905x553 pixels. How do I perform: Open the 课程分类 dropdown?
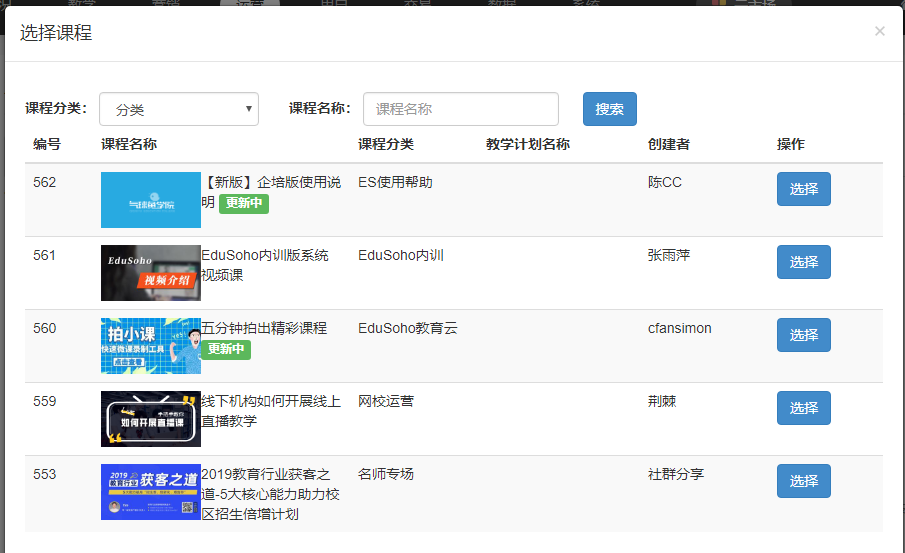point(179,109)
